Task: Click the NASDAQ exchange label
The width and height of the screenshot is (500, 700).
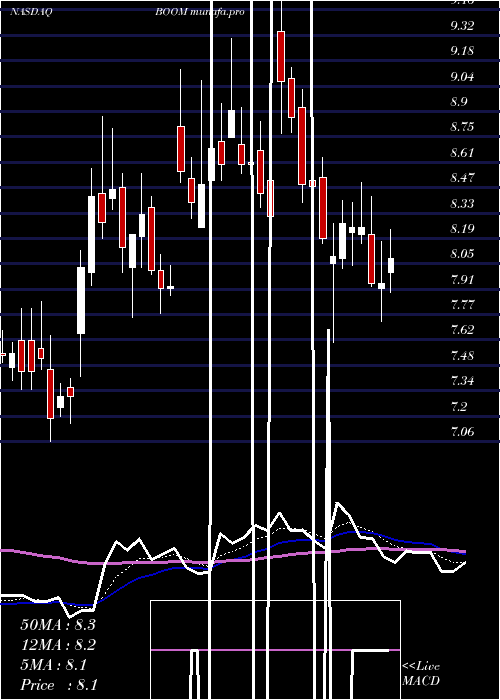Action: coord(30,12)
